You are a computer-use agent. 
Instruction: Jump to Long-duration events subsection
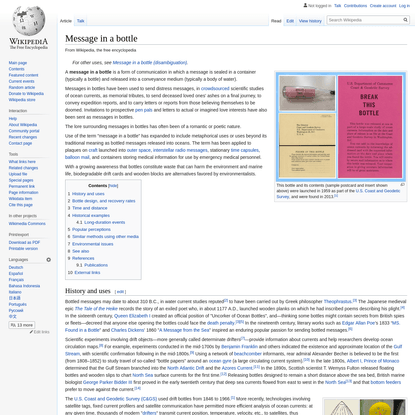[x=105, y=222]
